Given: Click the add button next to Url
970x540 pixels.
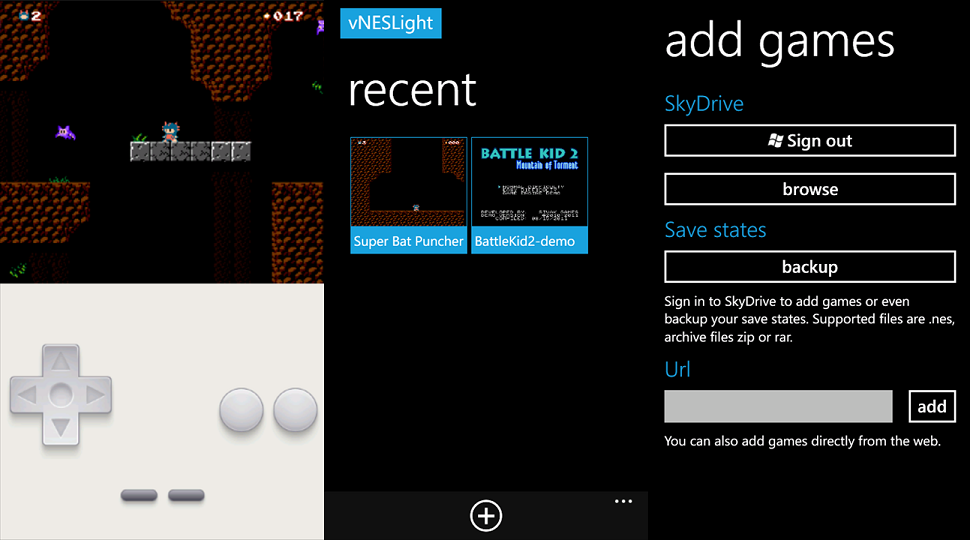Looking at the screenshot, I should pos(932,406).
